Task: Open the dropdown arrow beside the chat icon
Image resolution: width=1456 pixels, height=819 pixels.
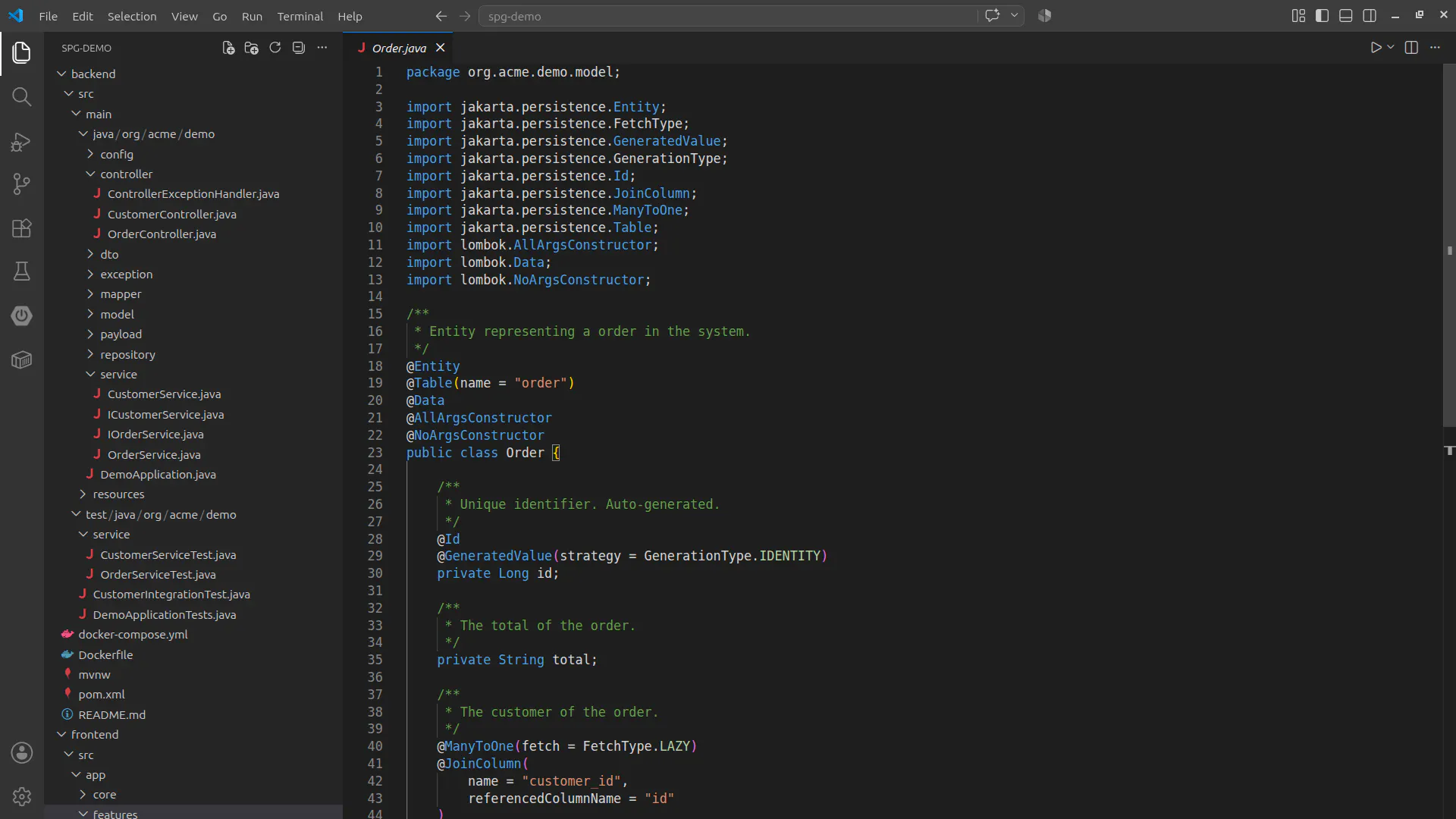Action: pos(1014,16)
